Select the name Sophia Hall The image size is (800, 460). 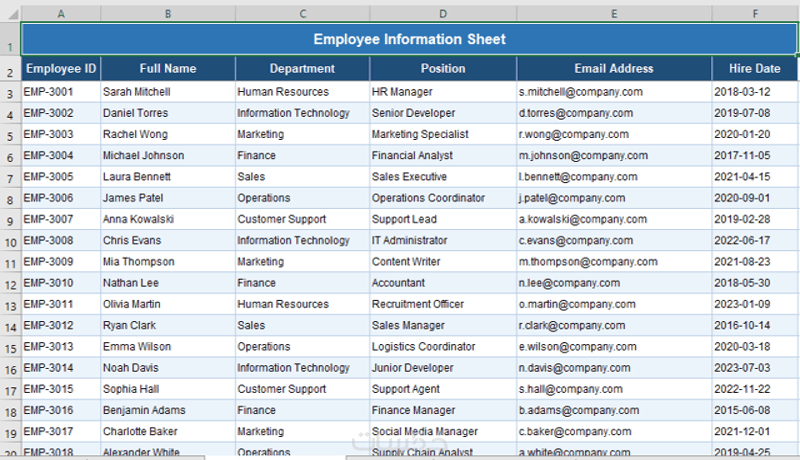click(168, 389)
